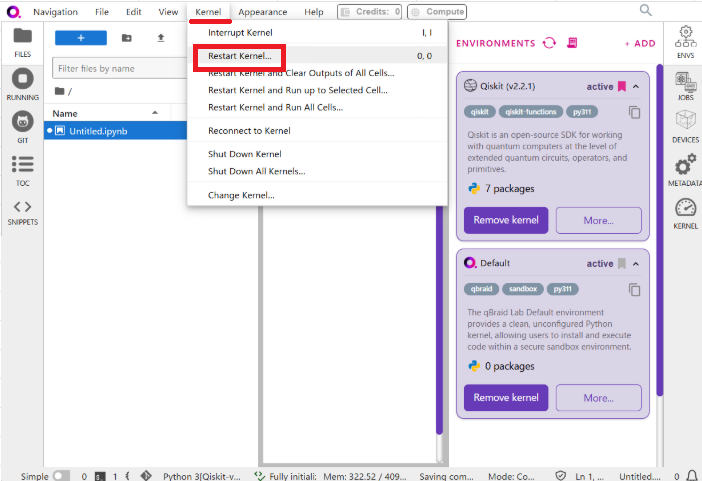702x481 pixels.
Task: Click the filter files by name field
Action: (110, 69)
